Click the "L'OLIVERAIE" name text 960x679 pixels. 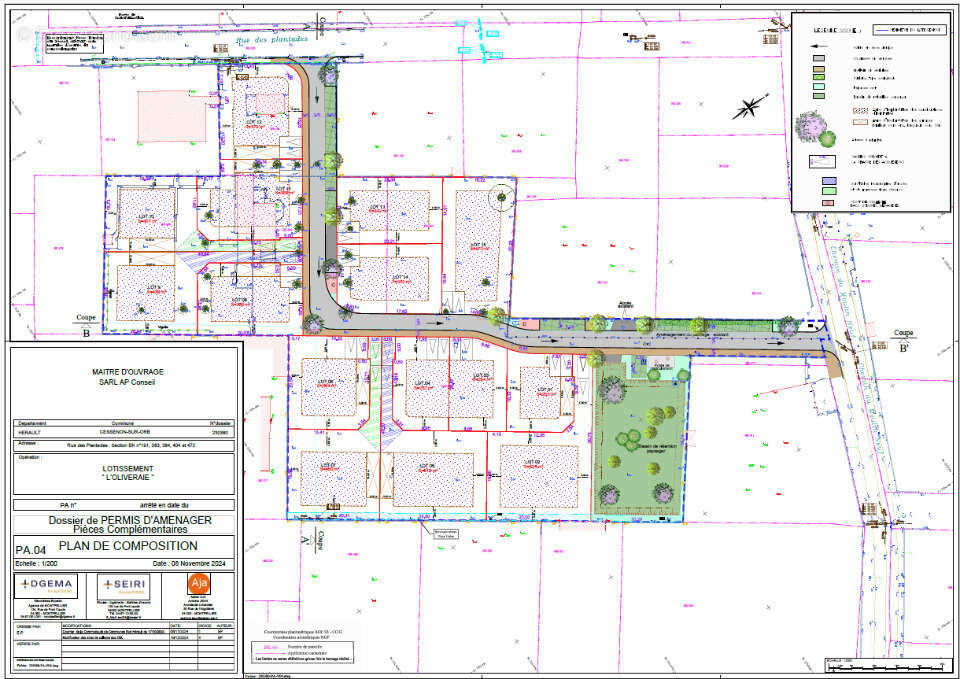pyautogui.click(x=127, y=478)
